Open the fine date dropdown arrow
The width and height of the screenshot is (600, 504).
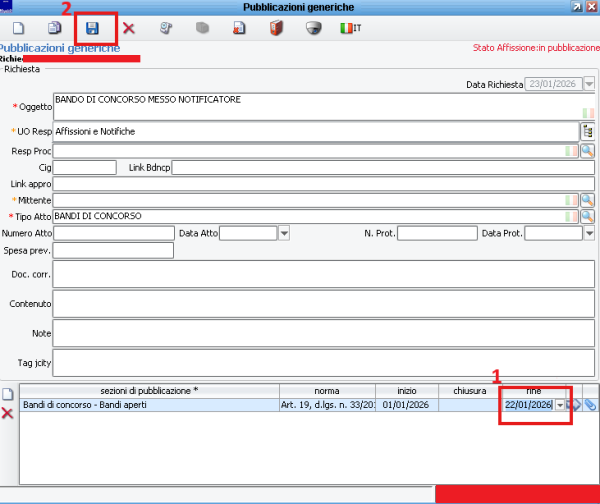click(x=560, y=405)
